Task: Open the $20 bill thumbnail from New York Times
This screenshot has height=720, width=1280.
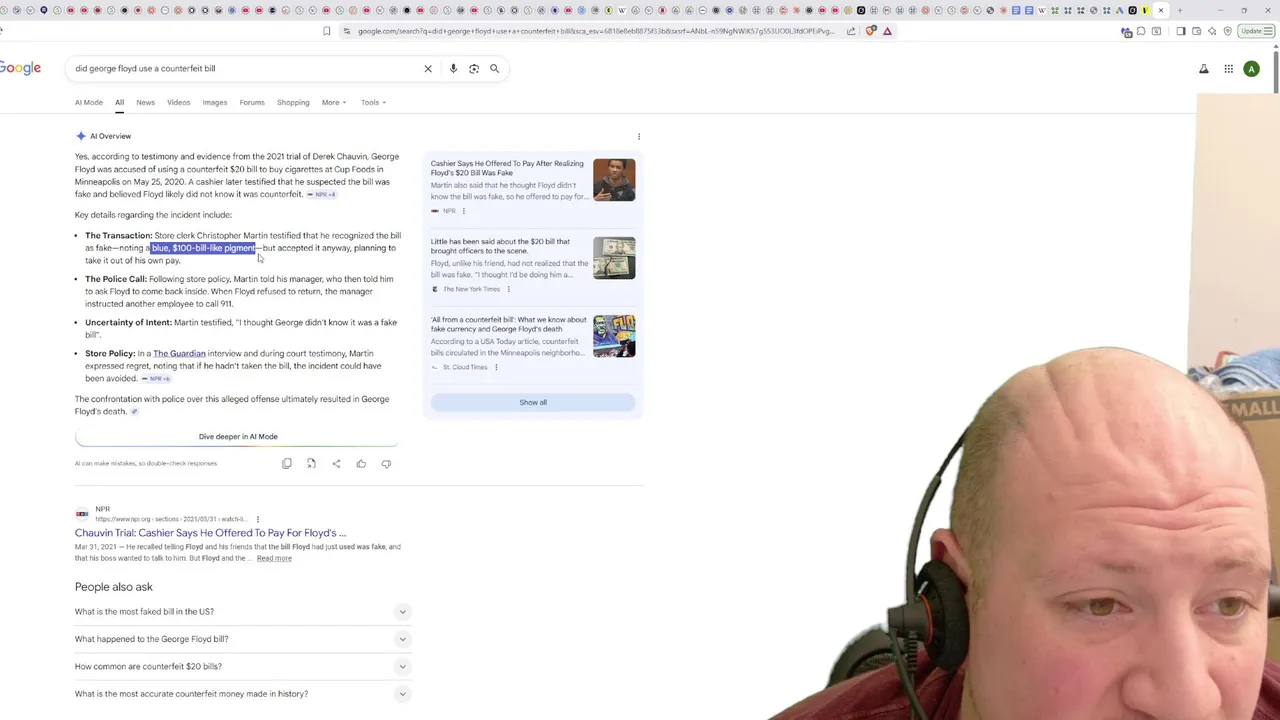Action: 614,258
